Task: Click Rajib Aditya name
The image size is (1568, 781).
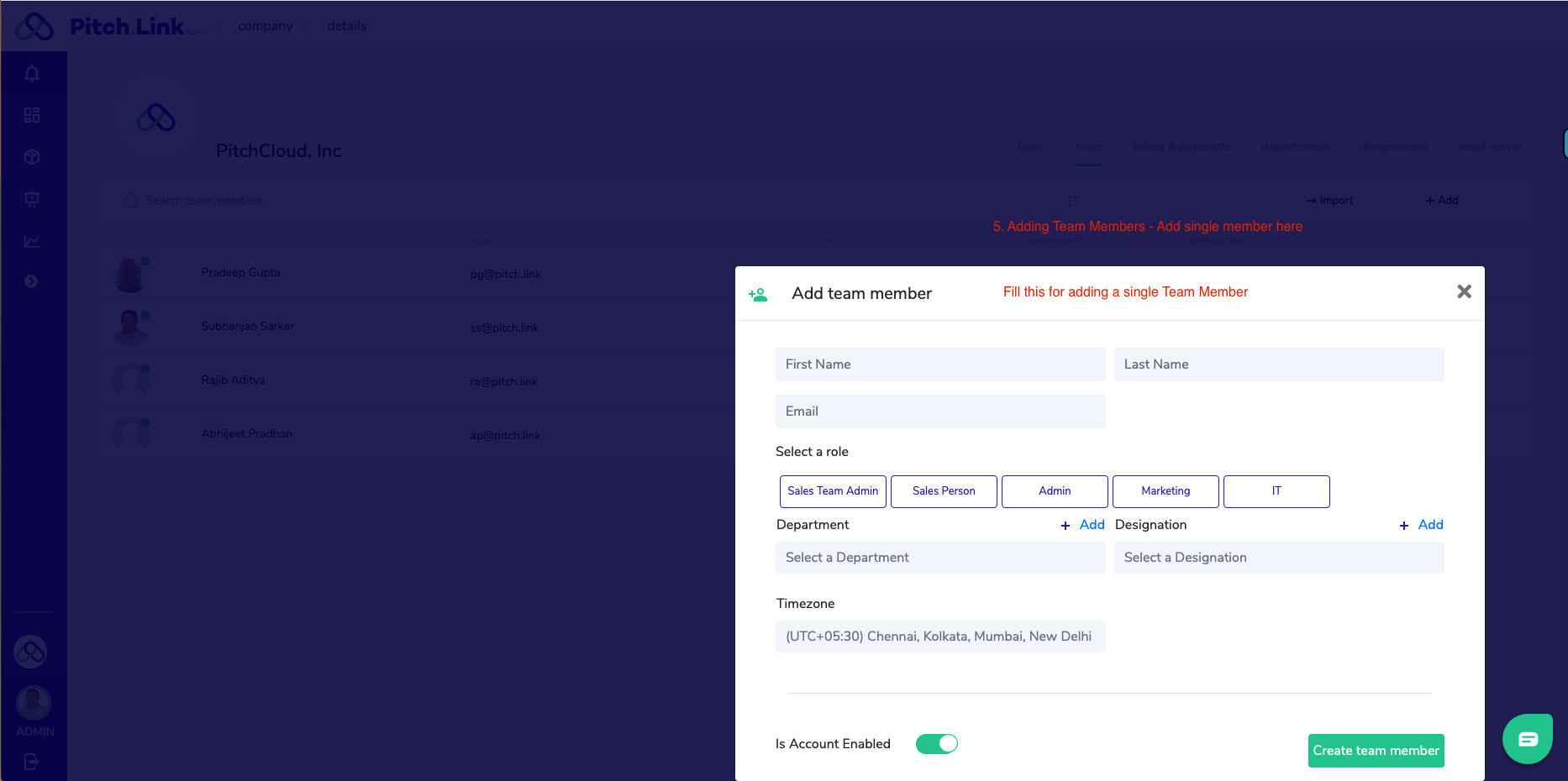Action: [x=233, y=380]
